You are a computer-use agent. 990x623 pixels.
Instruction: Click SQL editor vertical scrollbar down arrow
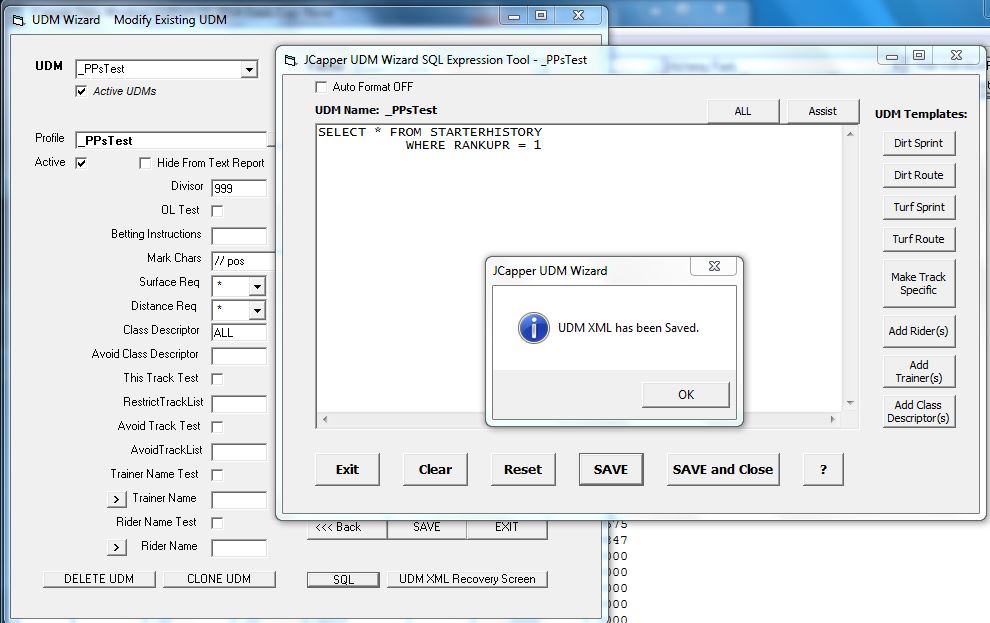tap(850, 403)
